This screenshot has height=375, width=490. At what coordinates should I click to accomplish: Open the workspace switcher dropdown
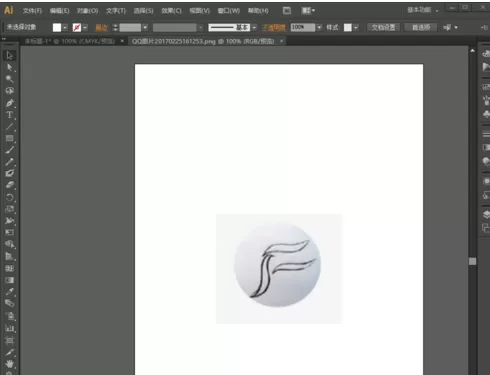(423, 10)
